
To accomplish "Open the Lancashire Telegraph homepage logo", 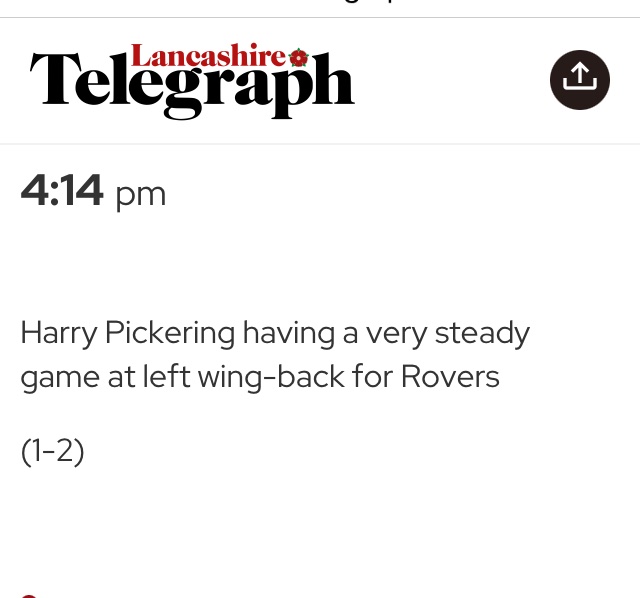I will tap(192, 82).
